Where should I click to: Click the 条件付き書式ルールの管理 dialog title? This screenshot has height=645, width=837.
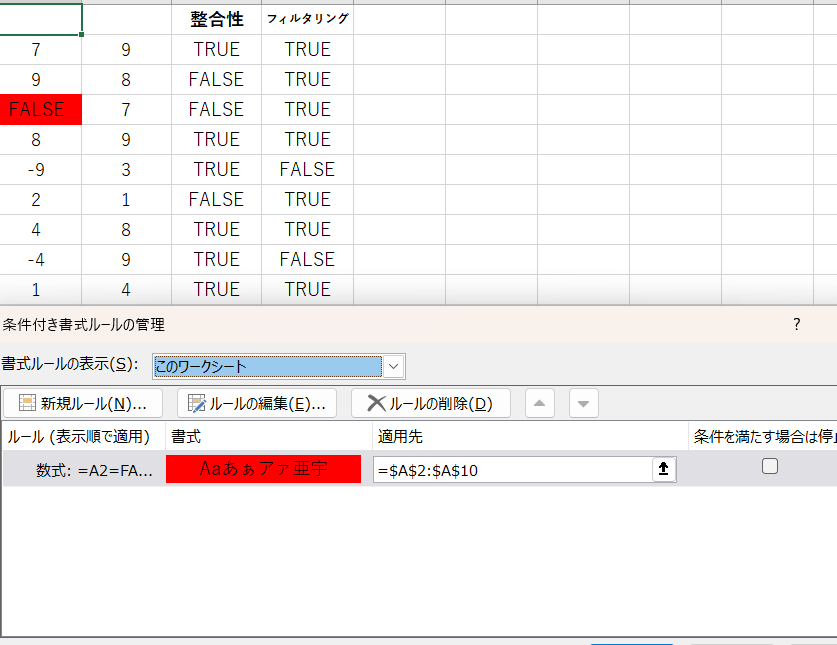tap(83, 325)
